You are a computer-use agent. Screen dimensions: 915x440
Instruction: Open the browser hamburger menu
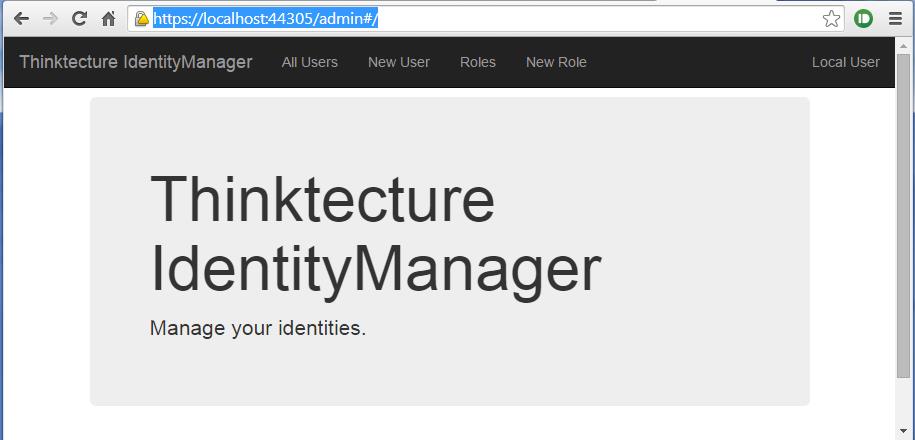tap(895, 19)
